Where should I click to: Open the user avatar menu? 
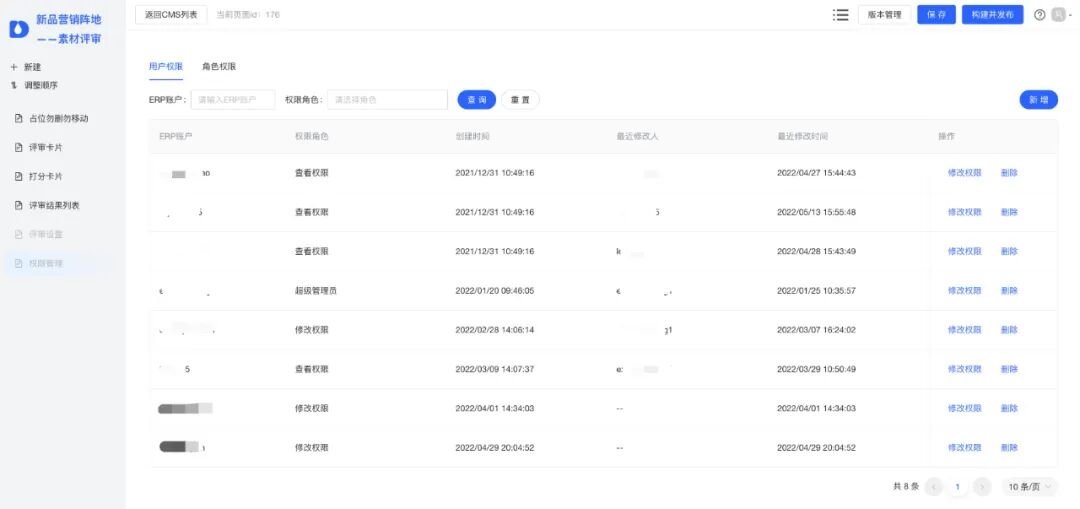click(x=1059, y=15)
